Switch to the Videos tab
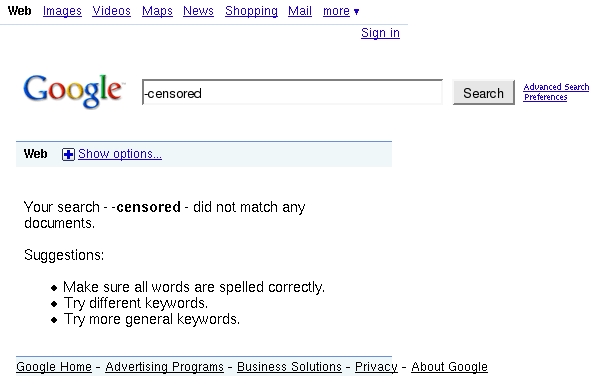Viewport: 615px width, 389px height. tap(111, 11)
